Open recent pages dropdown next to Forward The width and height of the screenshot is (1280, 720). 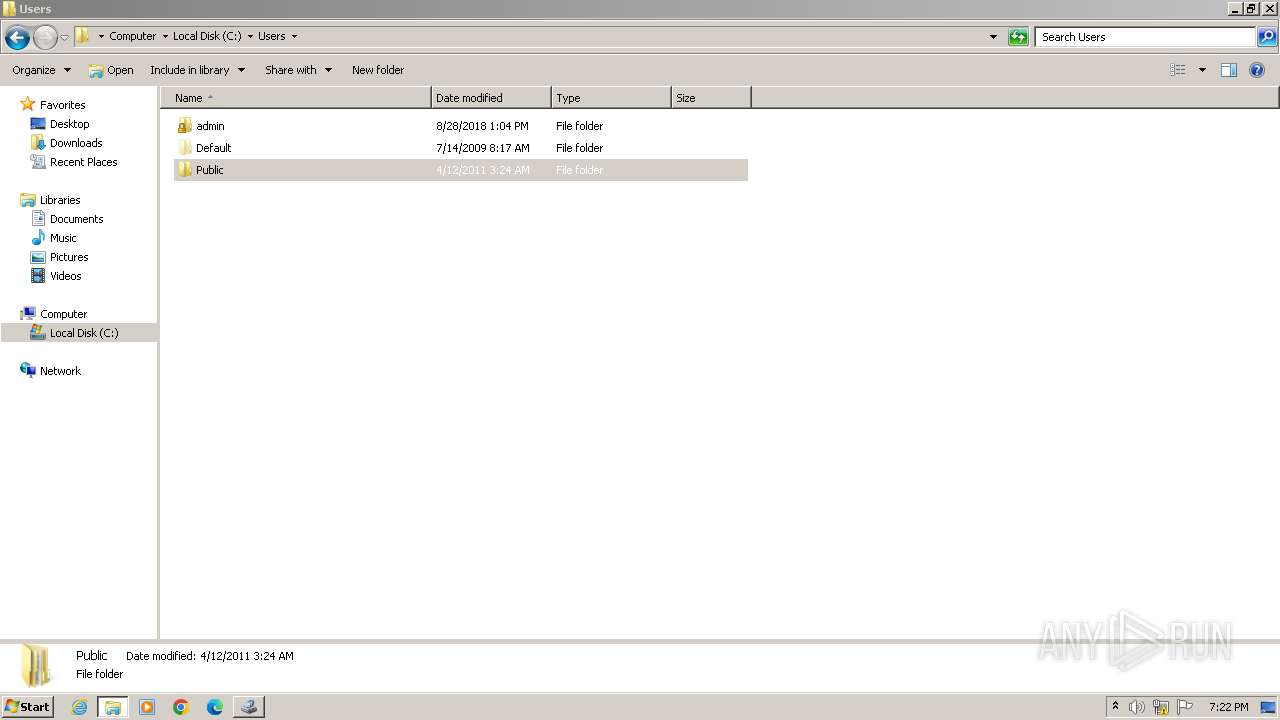[x=65, y=38]
